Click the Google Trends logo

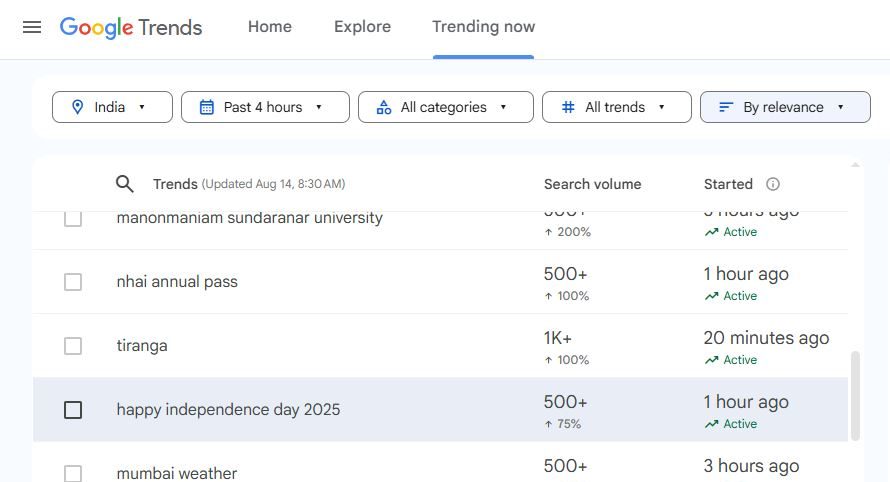coord(131,27)
